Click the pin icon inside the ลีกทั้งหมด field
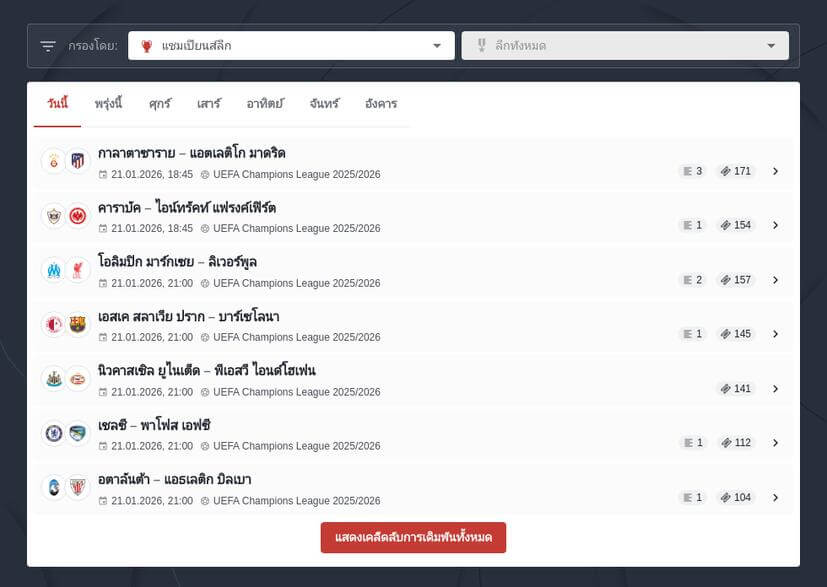This screenshot has width=827, height=587. [482, 45]
